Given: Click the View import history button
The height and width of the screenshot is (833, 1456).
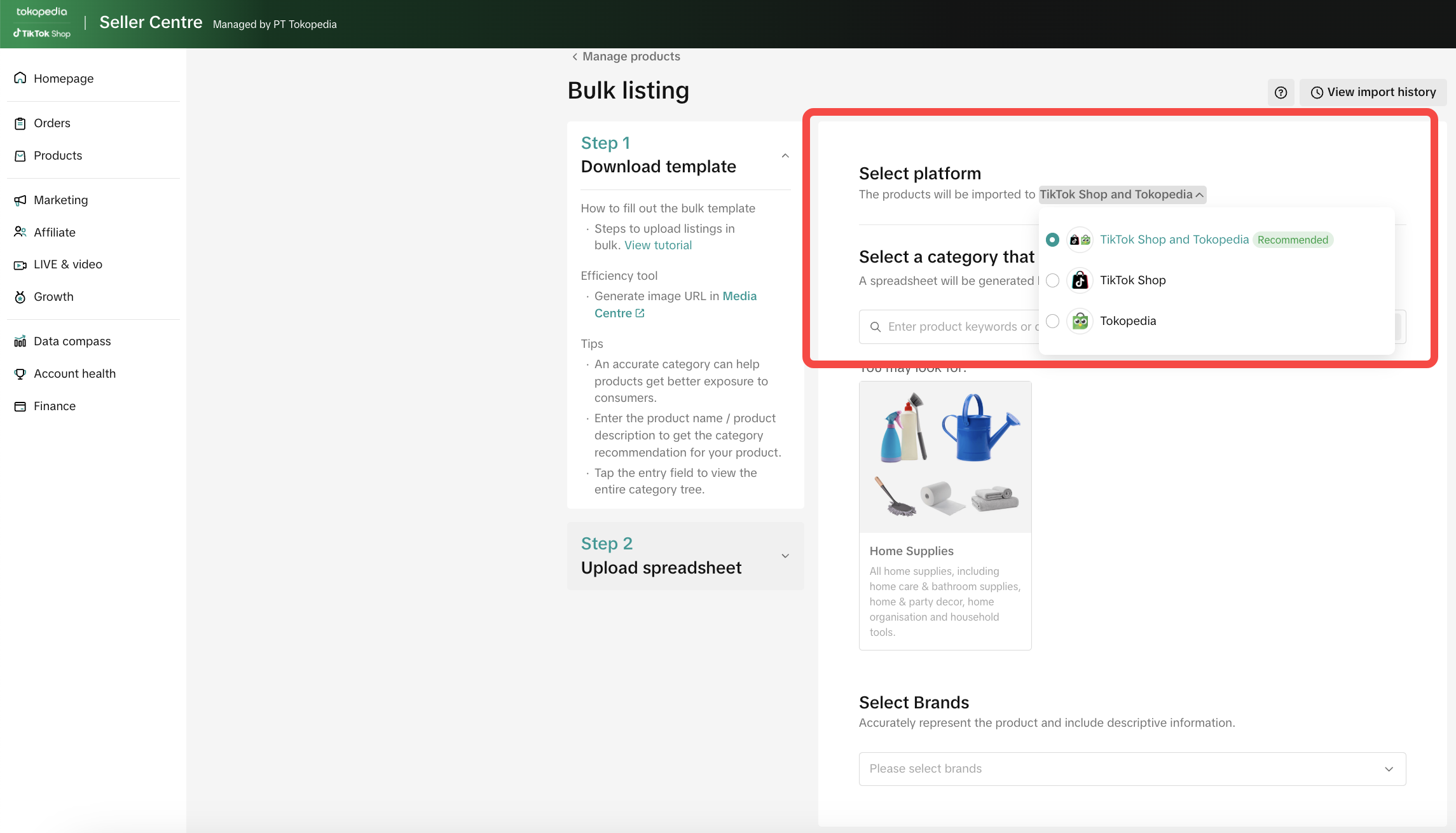Looking at the screenshot, I should tap(1373, 93).
